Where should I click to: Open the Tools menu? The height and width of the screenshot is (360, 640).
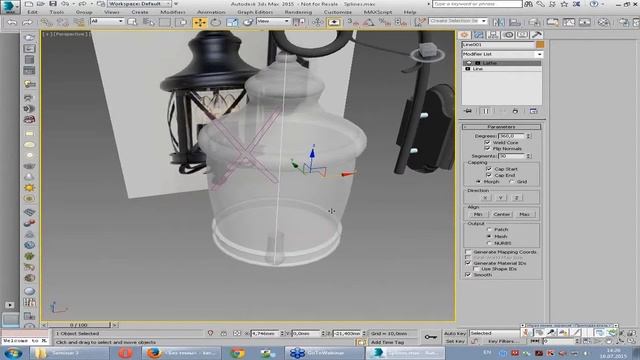click(57, 12)
